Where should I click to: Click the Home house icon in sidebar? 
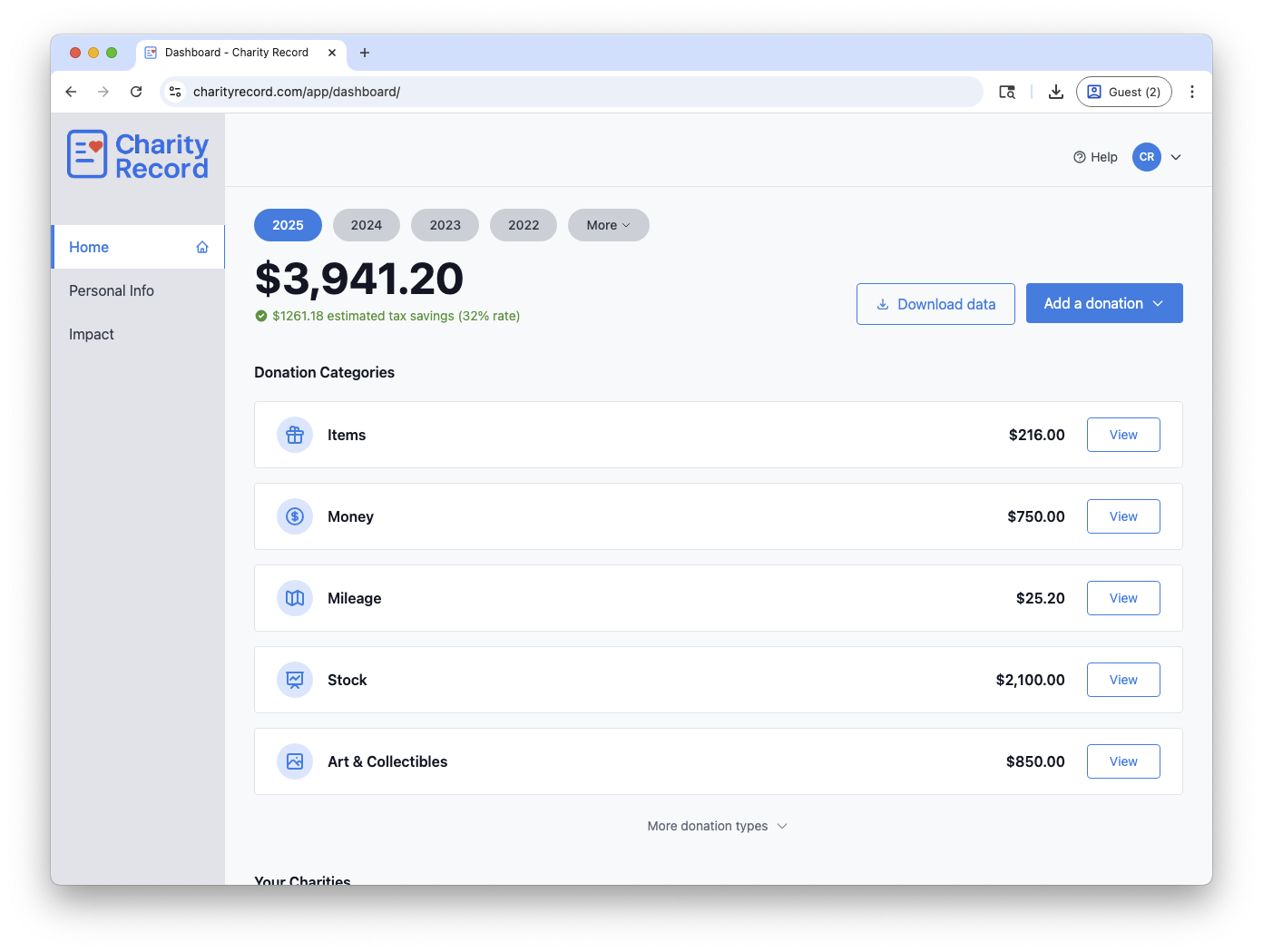point(201,246)
